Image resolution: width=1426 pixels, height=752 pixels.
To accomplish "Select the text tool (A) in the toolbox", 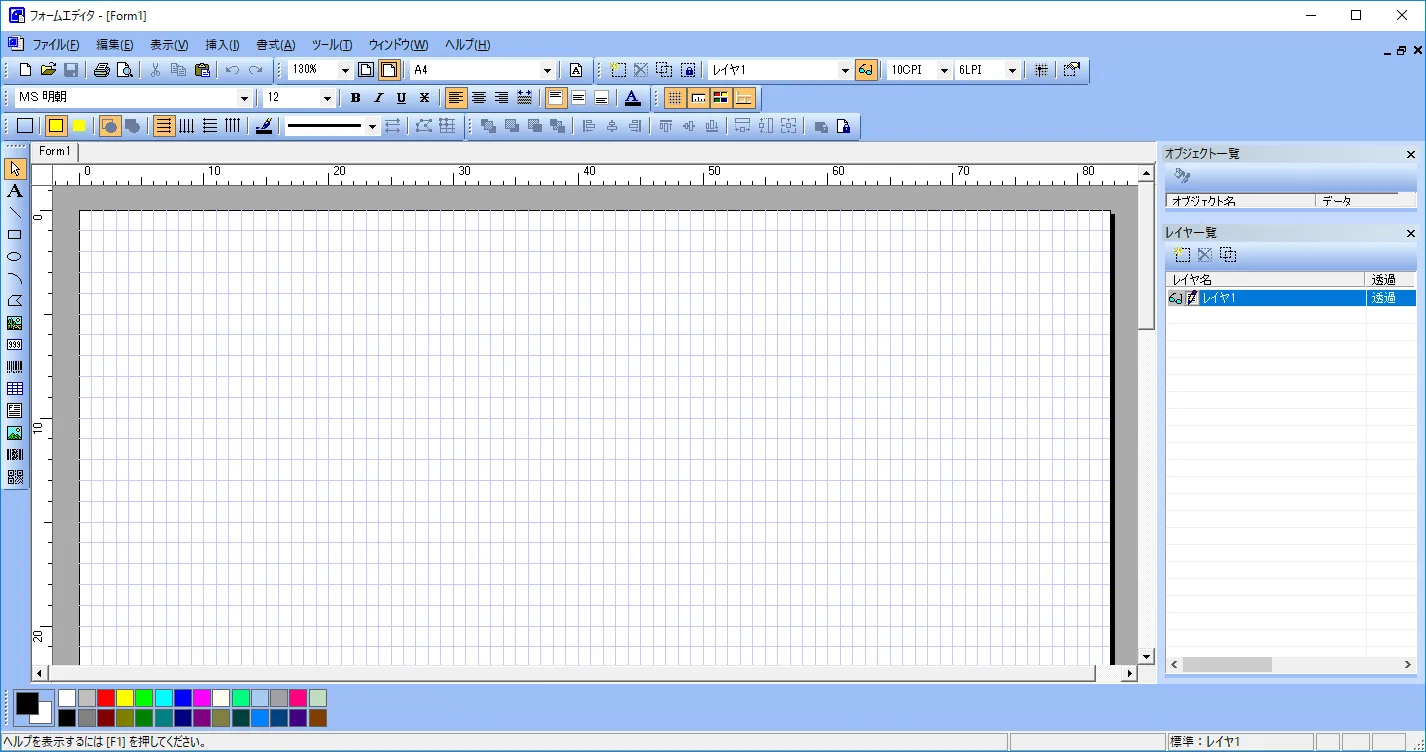I will point(15,190).
